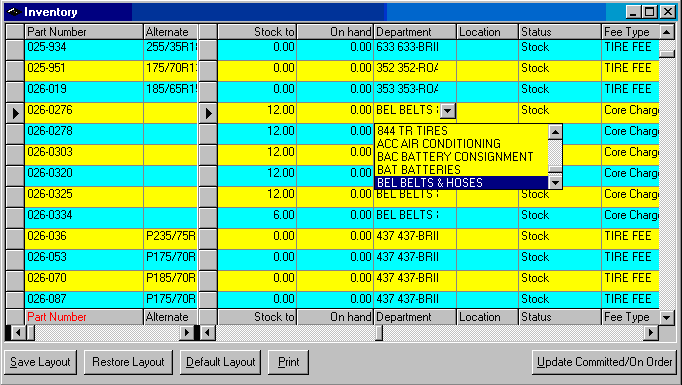Select row selector for part 025-934
Viewport: 682px width, 385px height.
coord(15,50)
